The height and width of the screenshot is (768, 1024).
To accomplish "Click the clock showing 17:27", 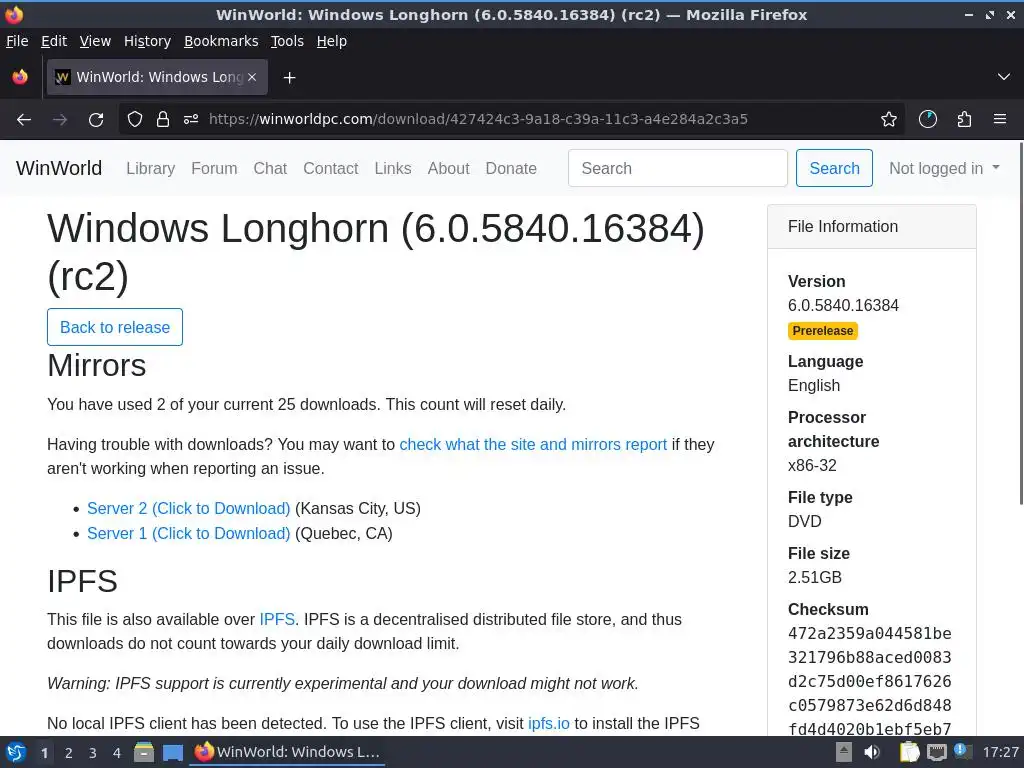I will point(1000,752).
